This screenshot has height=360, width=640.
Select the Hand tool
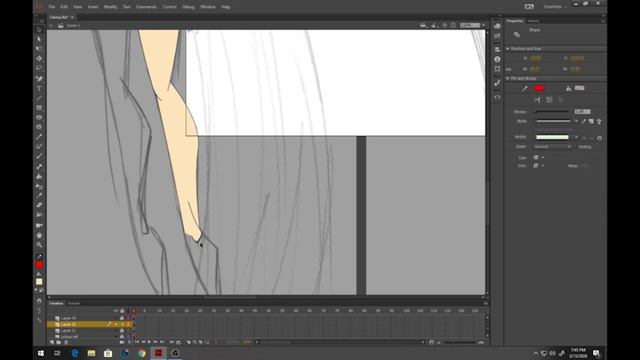pyautogui.click(x=39, y=235)
